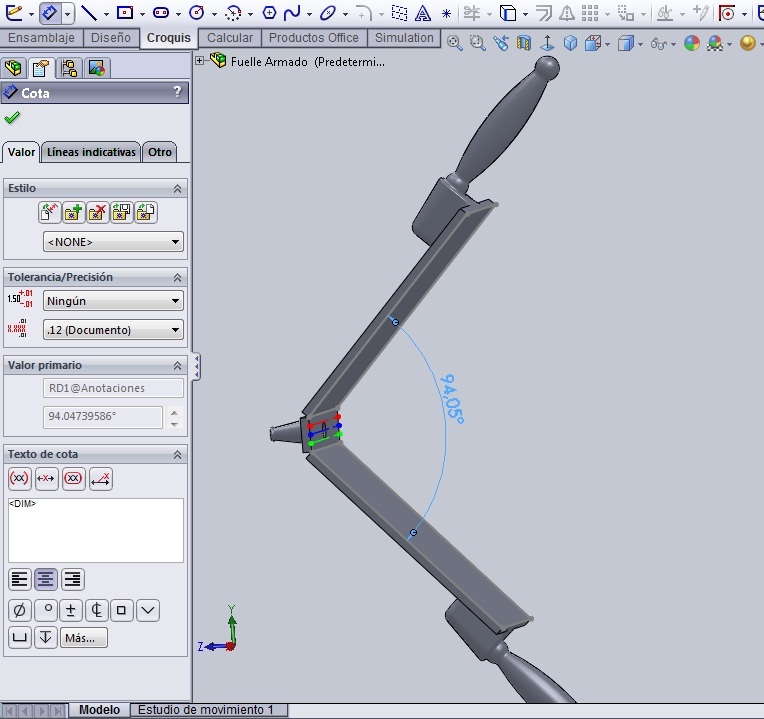Switch to the Productos Office tab
This screenshot has width=764, height=719.
[314, 38]
